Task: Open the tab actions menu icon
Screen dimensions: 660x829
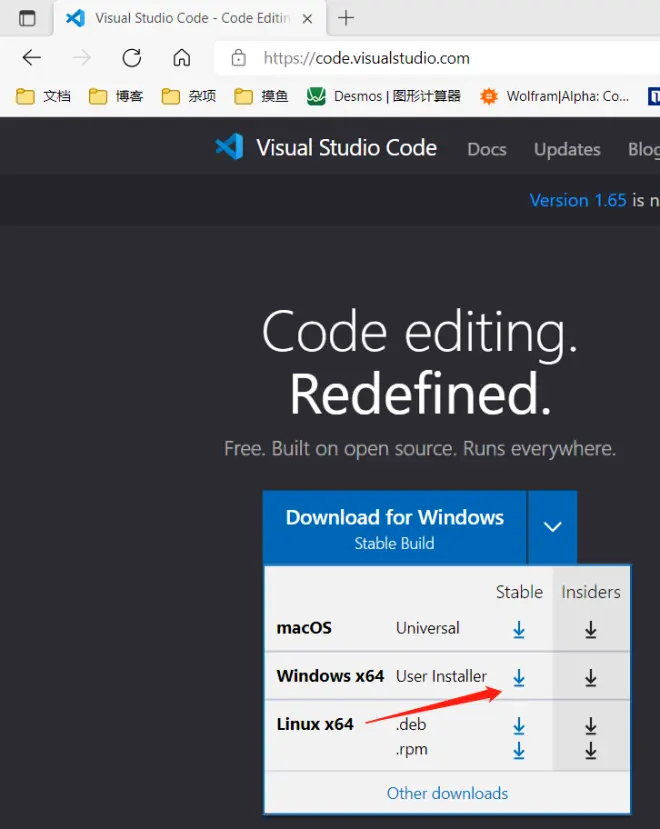Action: pyautogui.click(x=27, y=18)
